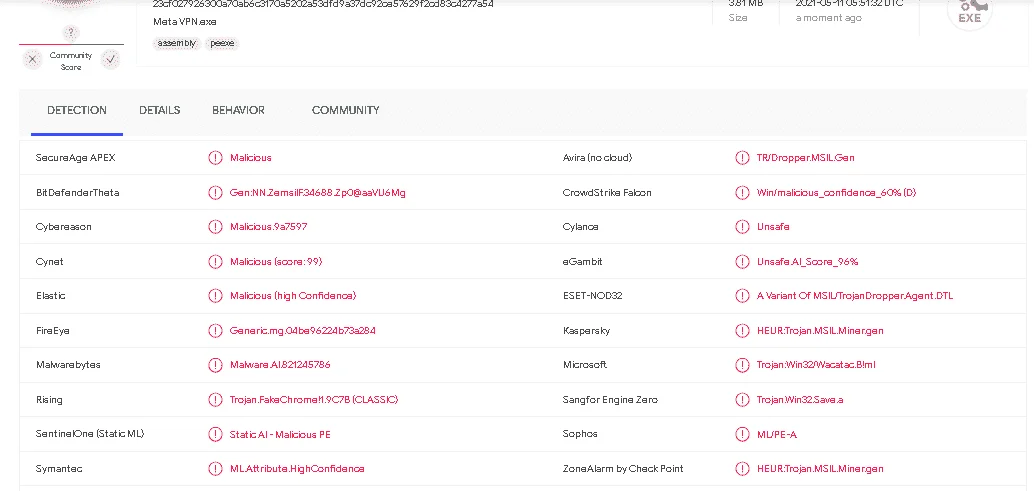Click the Rising engine name

[x=49, y=400]
